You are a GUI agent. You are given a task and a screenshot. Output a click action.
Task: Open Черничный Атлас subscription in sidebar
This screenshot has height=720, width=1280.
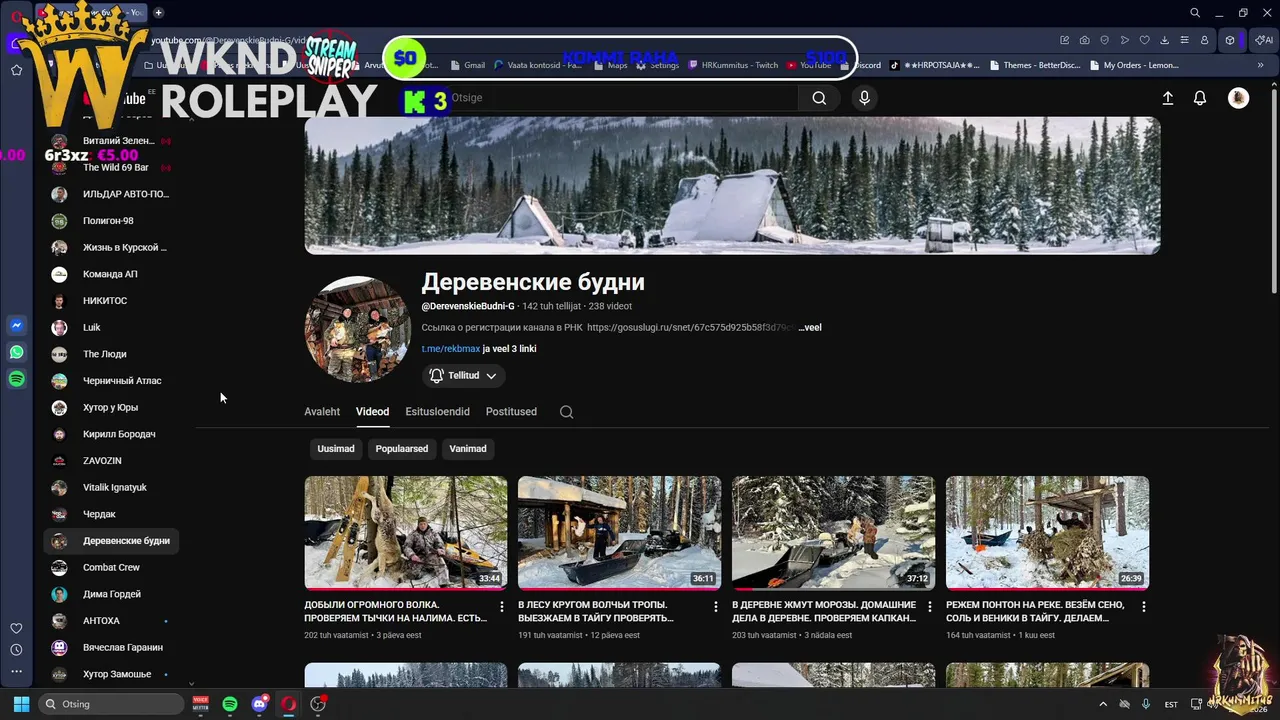click(111, 381)
